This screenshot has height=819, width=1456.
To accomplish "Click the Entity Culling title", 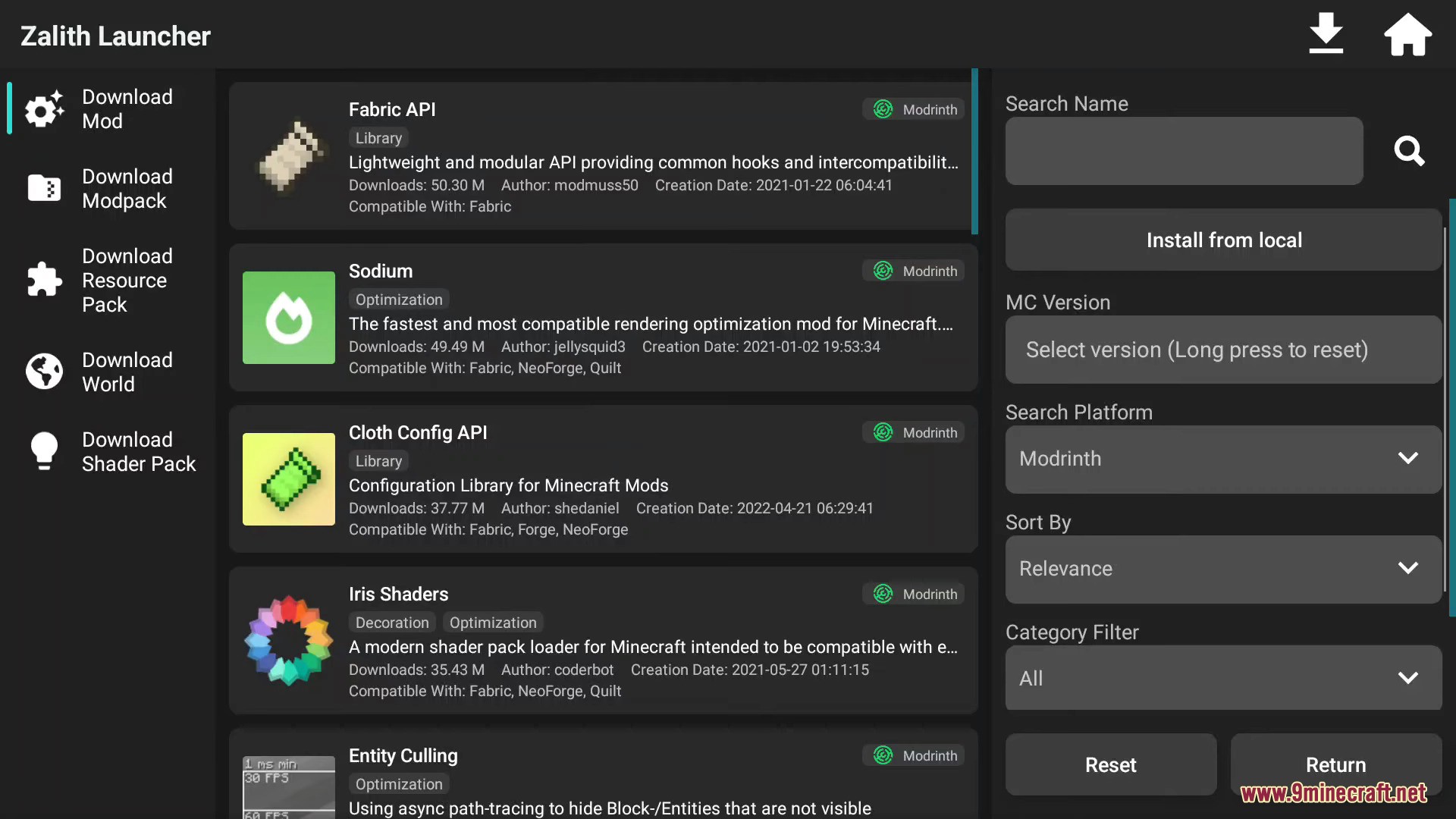I will tap(403, 755).
